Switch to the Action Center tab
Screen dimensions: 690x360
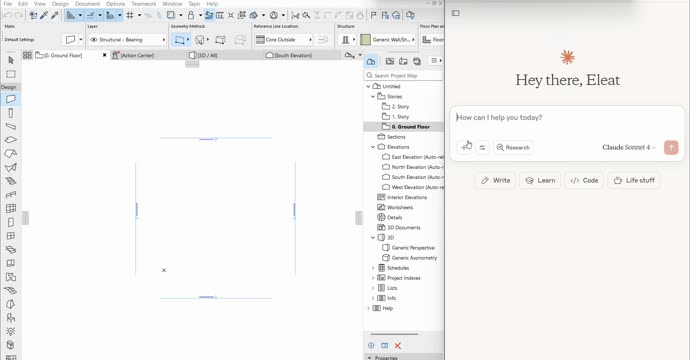(133, 55)
